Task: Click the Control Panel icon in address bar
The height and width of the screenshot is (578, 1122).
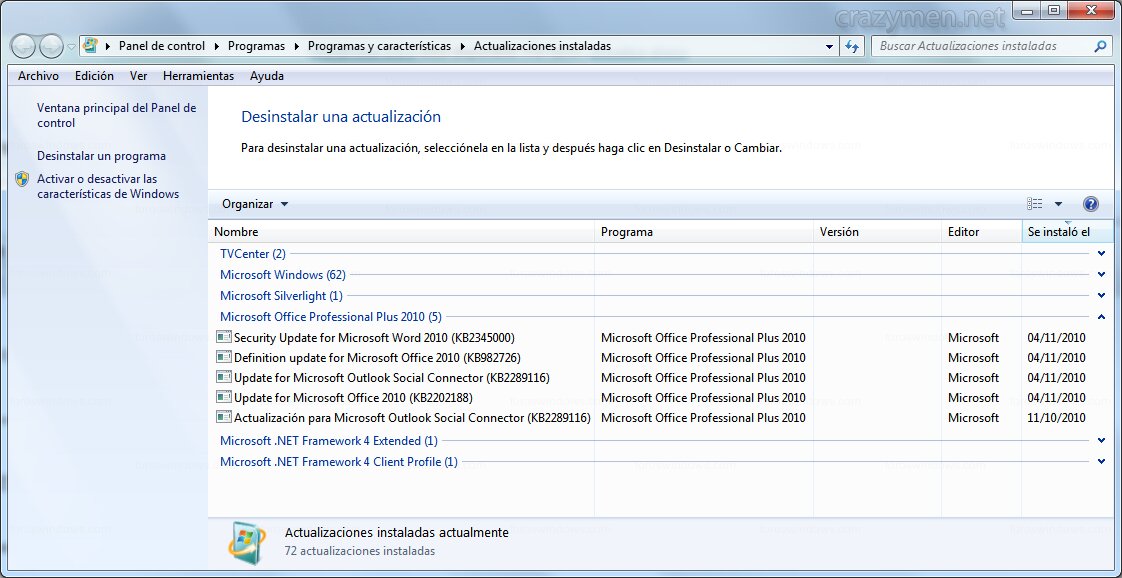Action: pyautogui.click(x=90, y=46)
